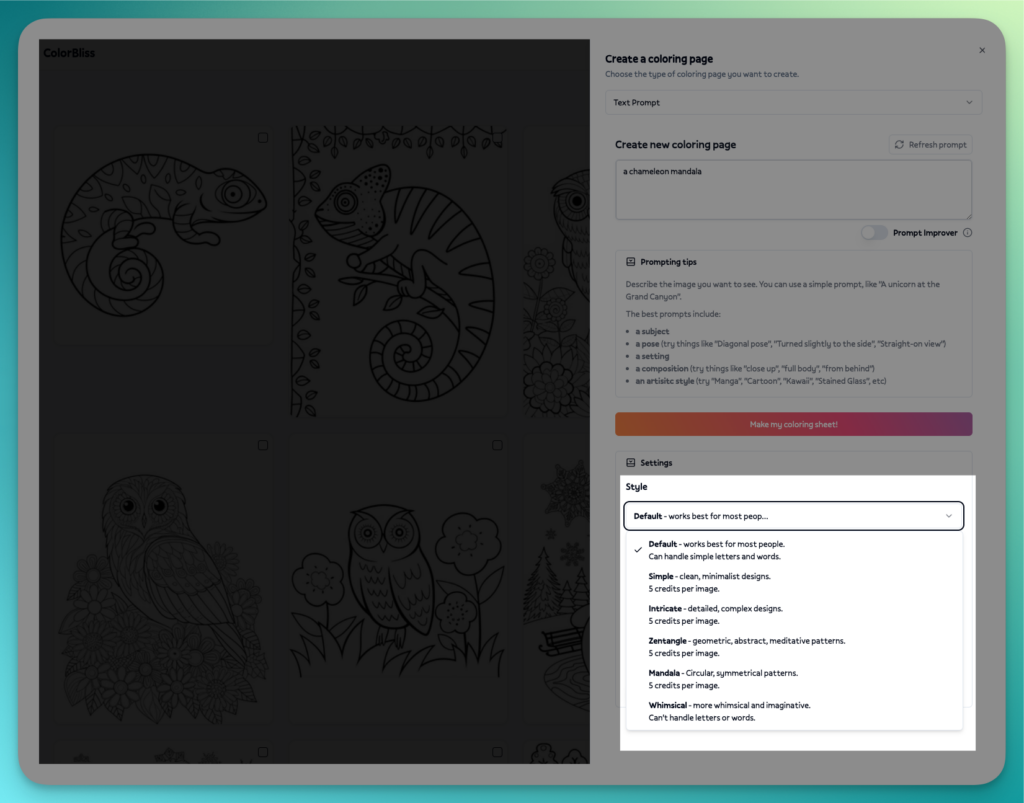
Task: Click the Refresh prompt button
Action: (x=930, y=145)
